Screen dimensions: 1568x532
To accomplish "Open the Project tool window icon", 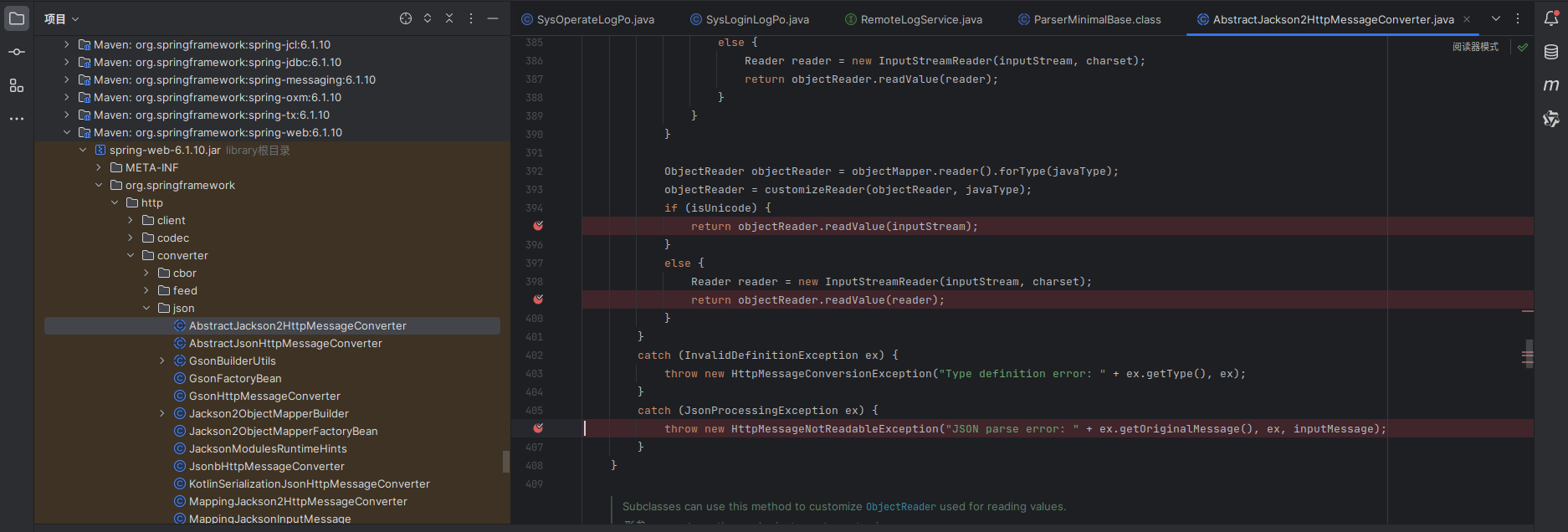I will 17,18.
